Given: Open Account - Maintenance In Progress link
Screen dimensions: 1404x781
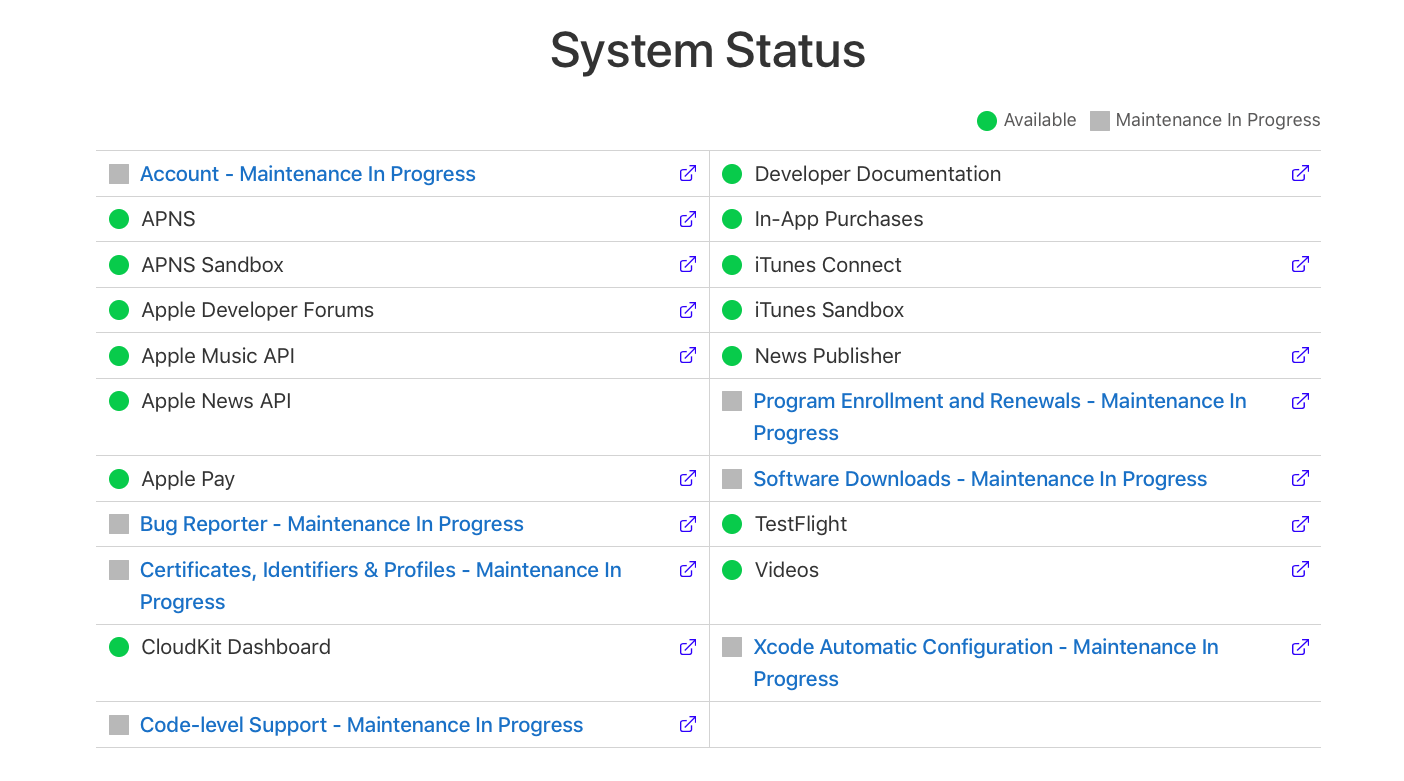Looking at the screenshot, I should (308, 174).
